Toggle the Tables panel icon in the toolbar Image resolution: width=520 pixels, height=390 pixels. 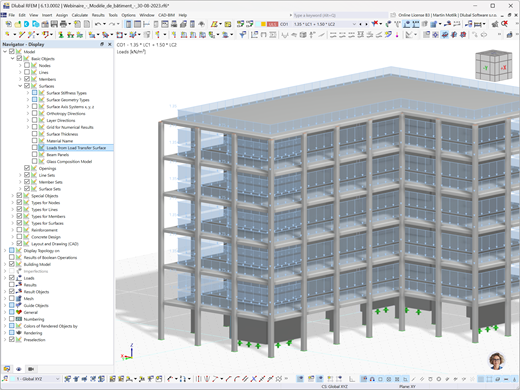137,24
